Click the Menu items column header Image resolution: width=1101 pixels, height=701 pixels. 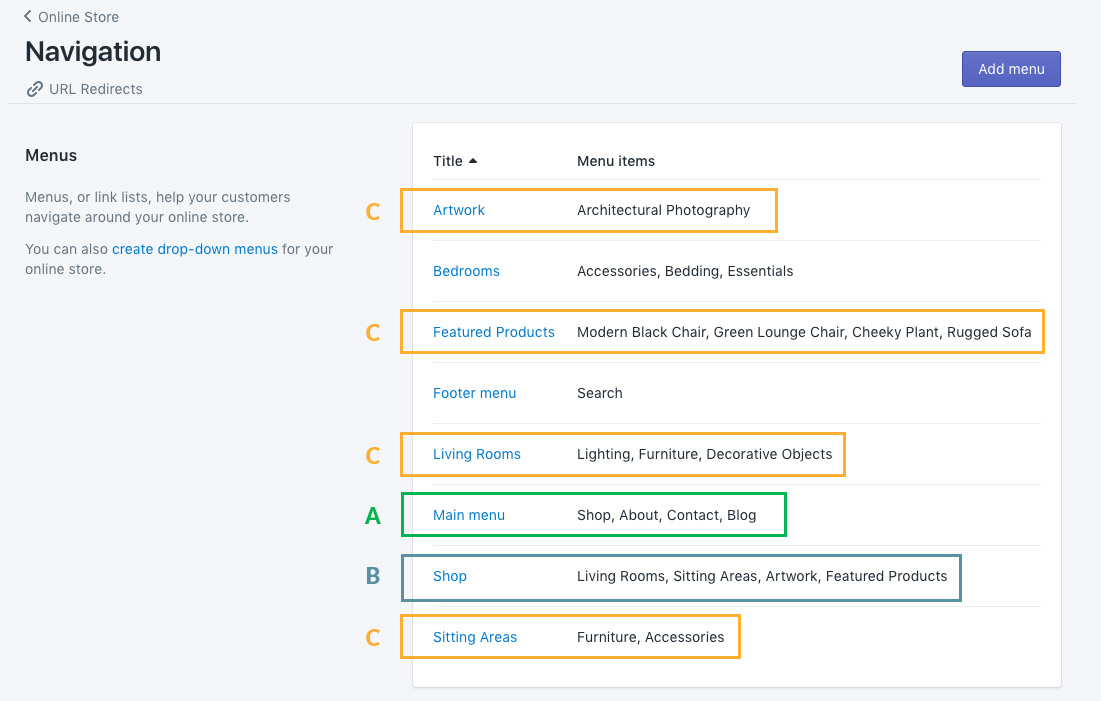point(616,161)
